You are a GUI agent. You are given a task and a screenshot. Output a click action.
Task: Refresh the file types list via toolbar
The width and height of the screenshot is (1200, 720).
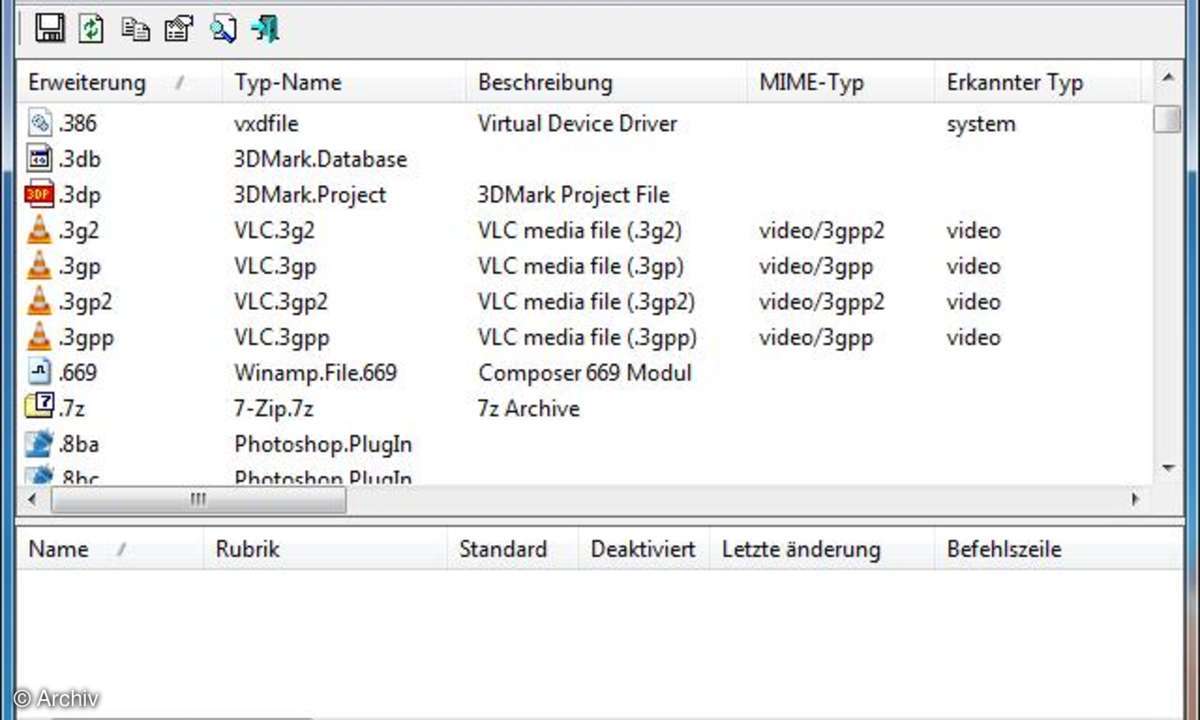click(91, 28)
